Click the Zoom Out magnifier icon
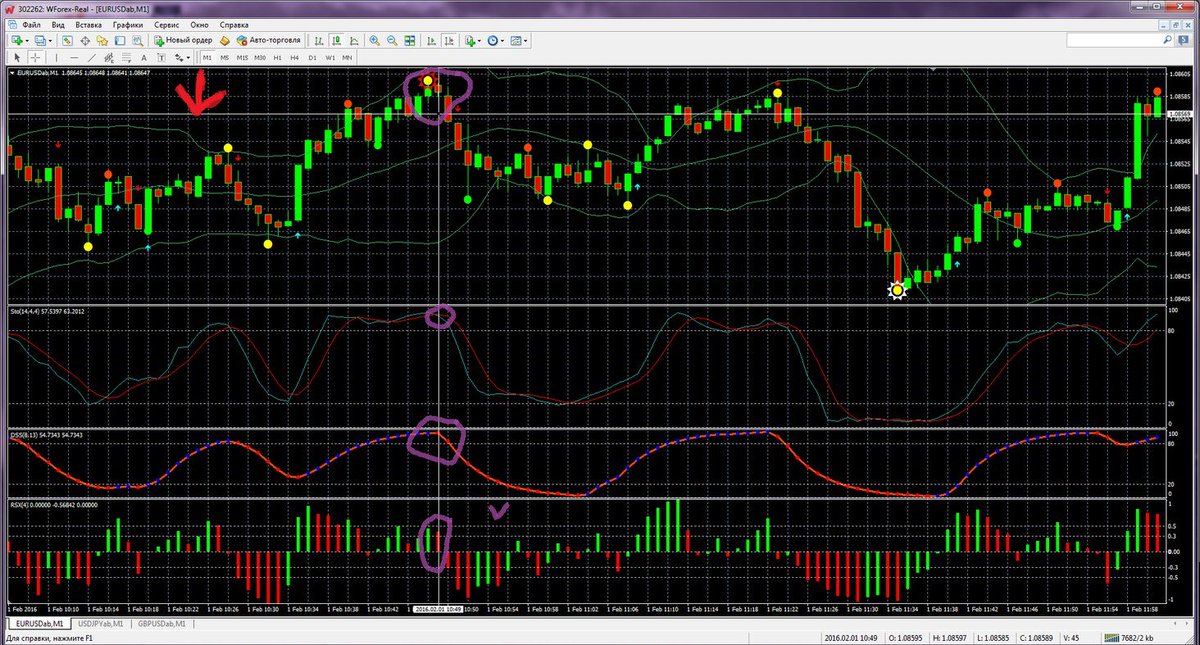Image resolution: width=1200 pixels, height=645 pixels. pos(391,41)
